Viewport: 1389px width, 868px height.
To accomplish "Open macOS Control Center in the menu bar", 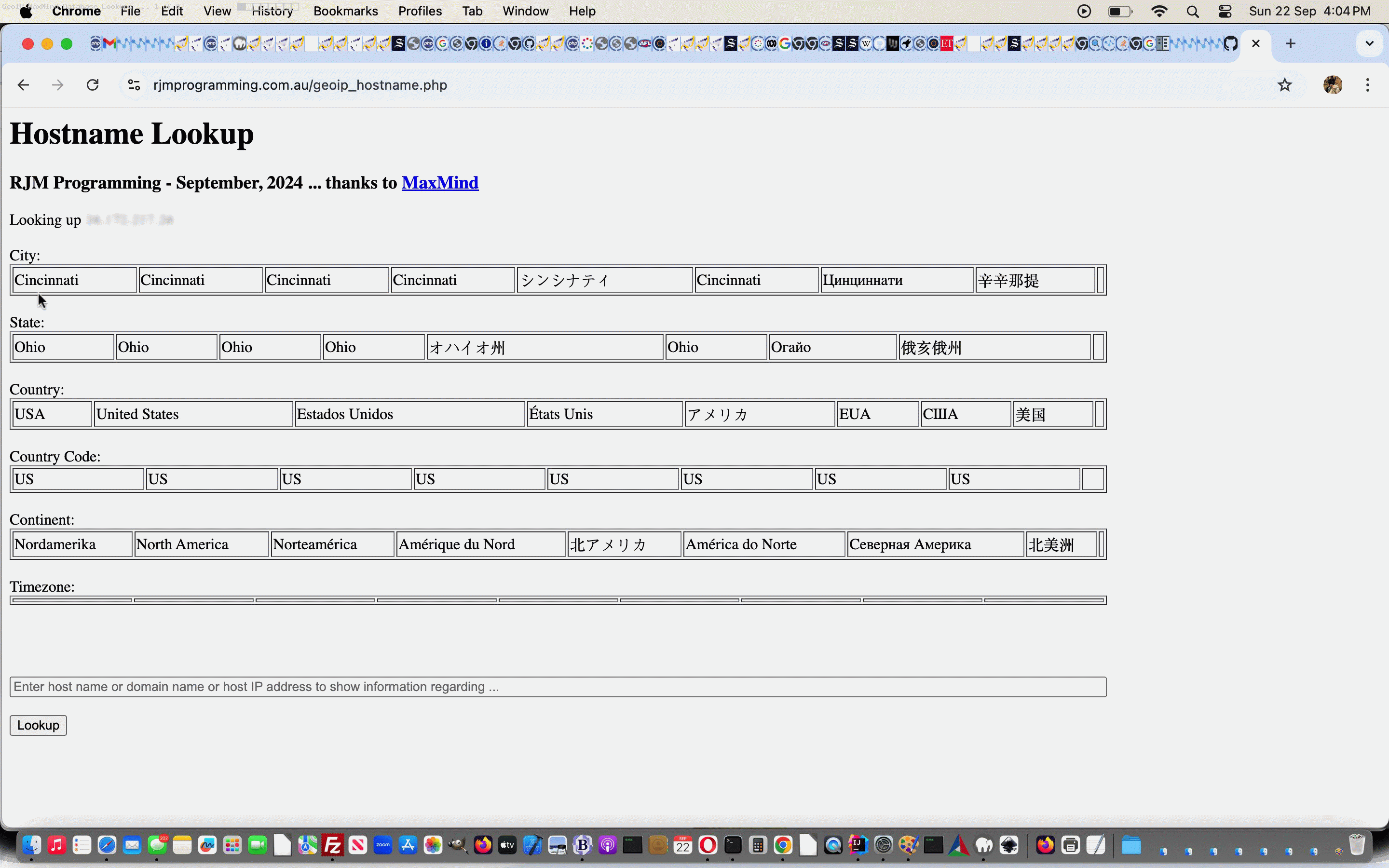I will coord(1225,12).
